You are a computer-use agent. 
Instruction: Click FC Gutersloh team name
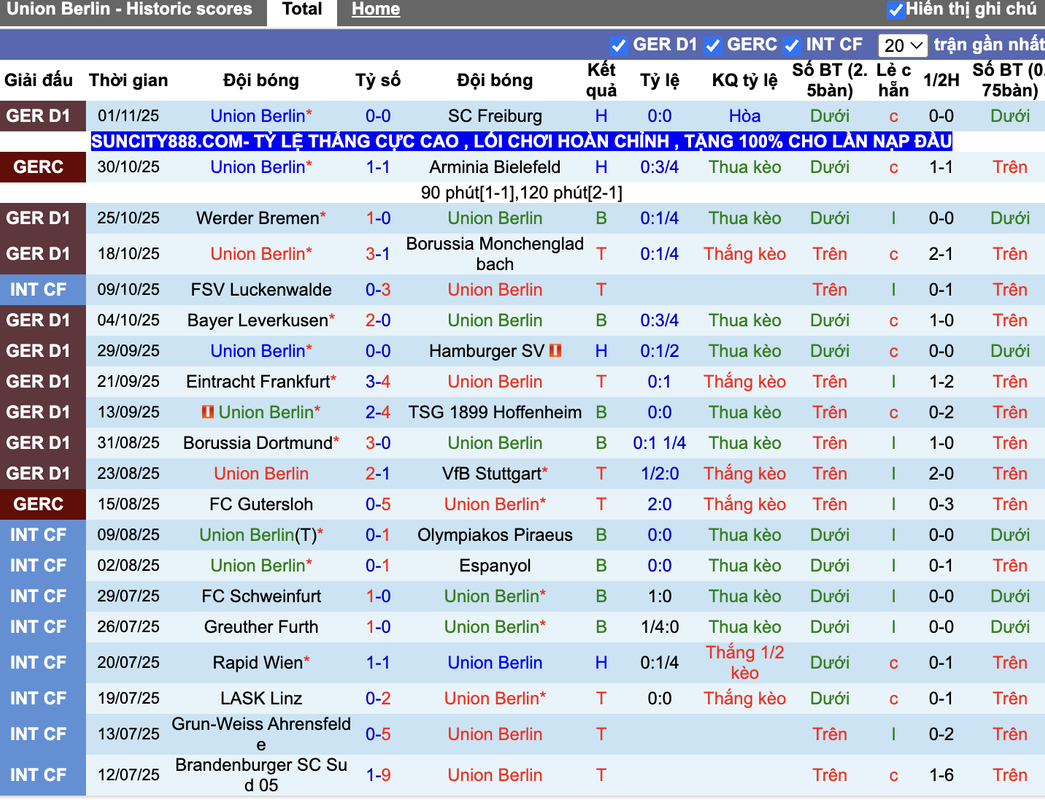[261, 505]
